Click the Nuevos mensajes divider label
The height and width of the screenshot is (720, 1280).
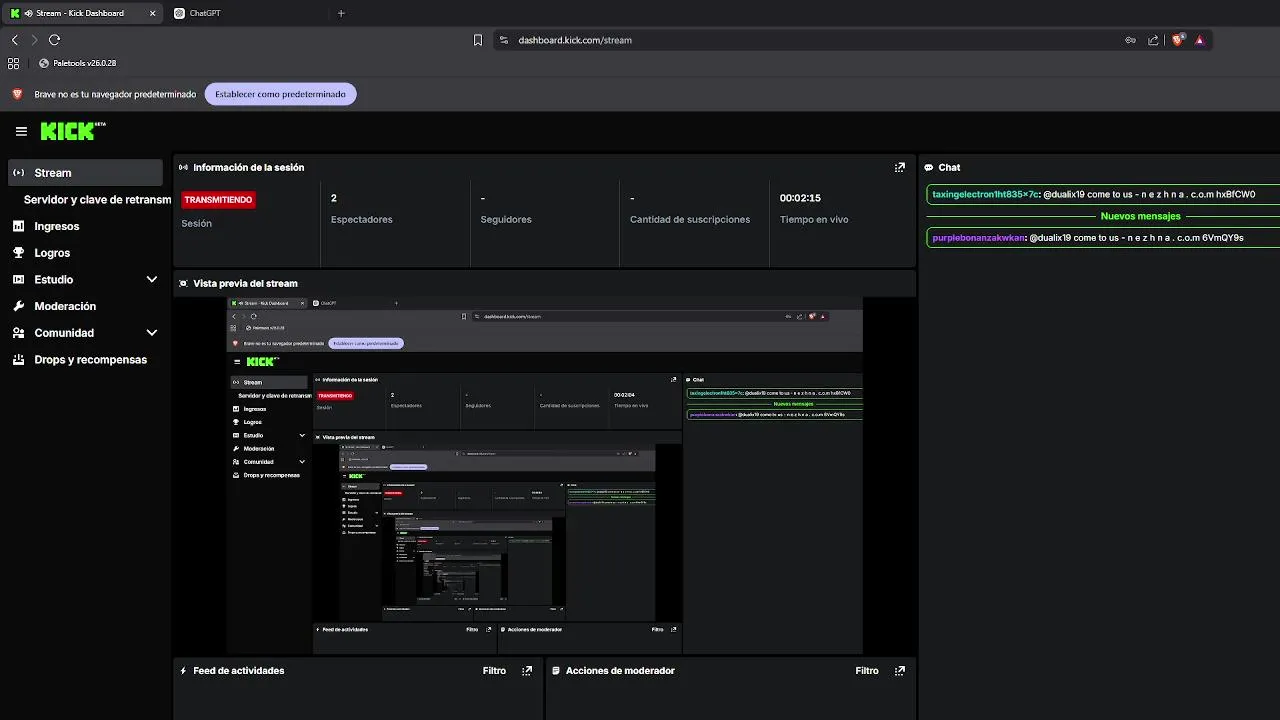pos(1140,216)
